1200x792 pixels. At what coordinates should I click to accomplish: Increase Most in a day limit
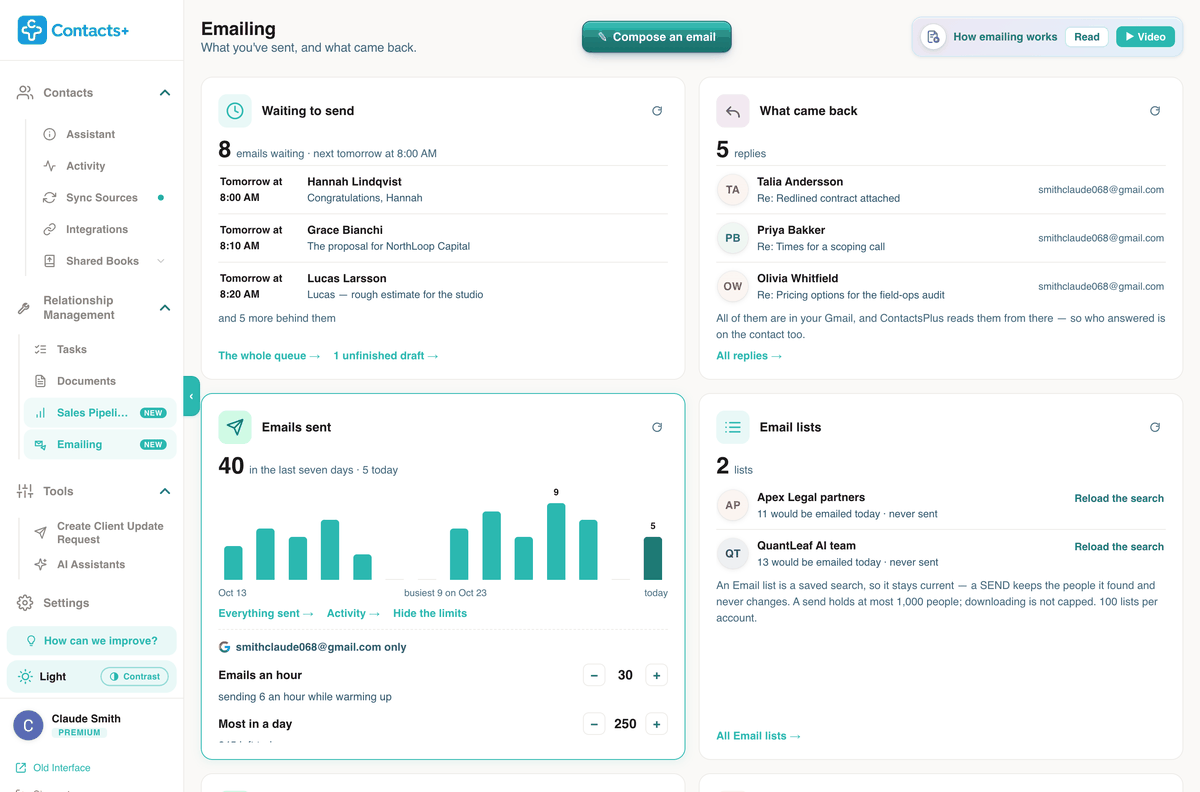657,724
